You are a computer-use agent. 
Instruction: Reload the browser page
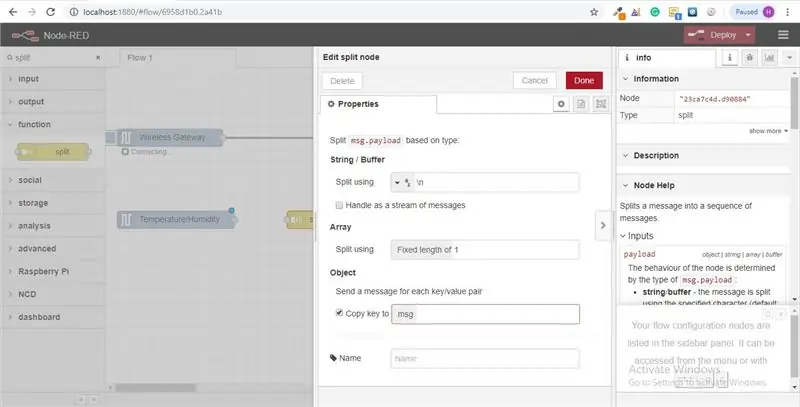[x=50, y=12]
